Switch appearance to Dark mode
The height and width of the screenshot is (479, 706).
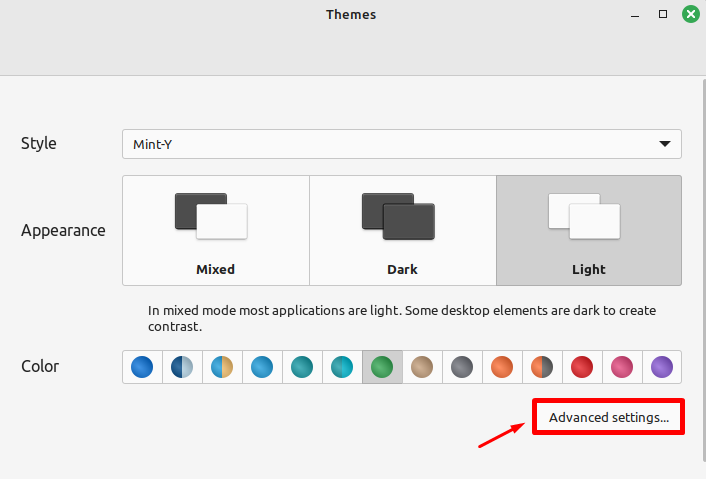[402, 230]
